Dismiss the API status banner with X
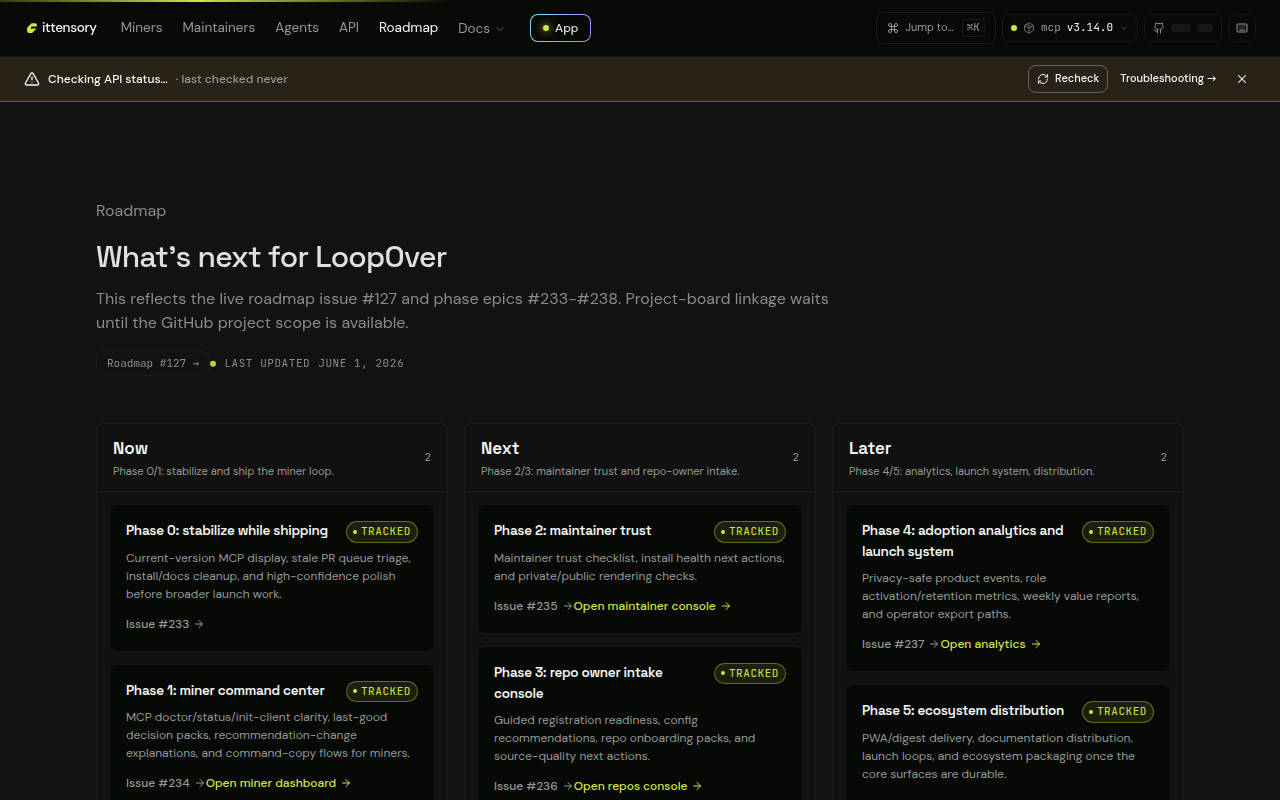 point(1242,79)
